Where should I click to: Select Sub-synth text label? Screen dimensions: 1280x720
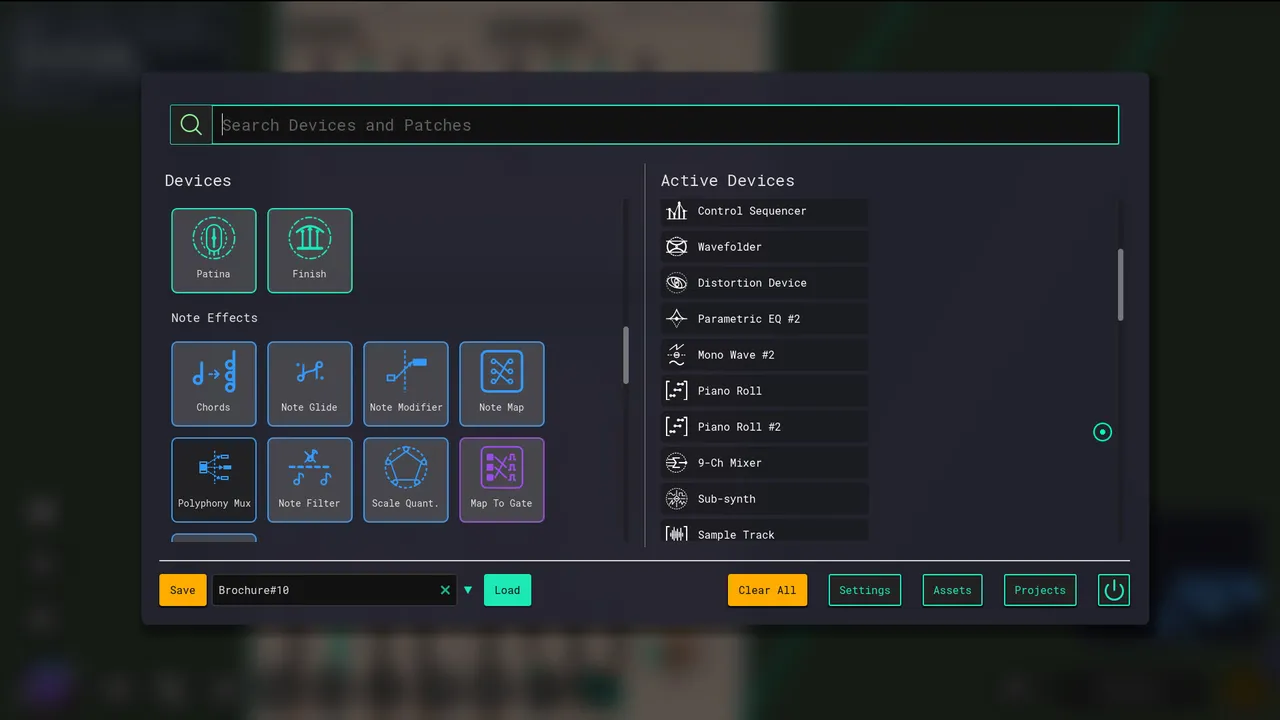click(x=727, y=499)
